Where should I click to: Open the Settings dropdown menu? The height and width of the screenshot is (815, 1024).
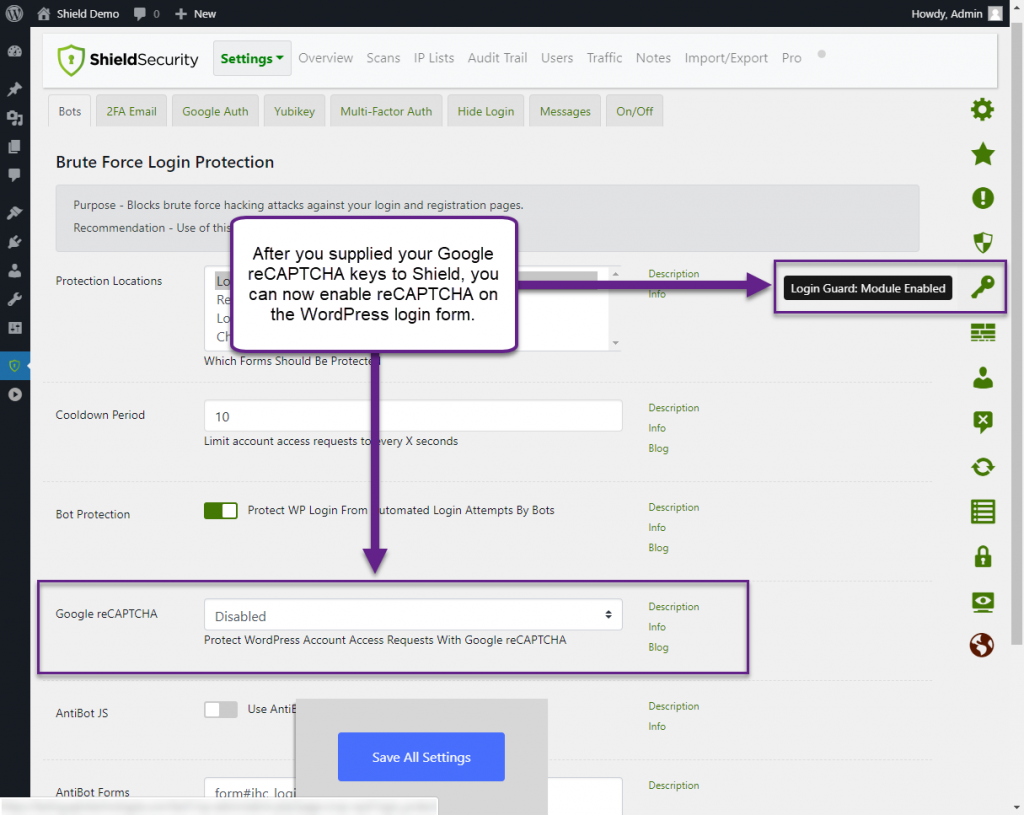252,58
